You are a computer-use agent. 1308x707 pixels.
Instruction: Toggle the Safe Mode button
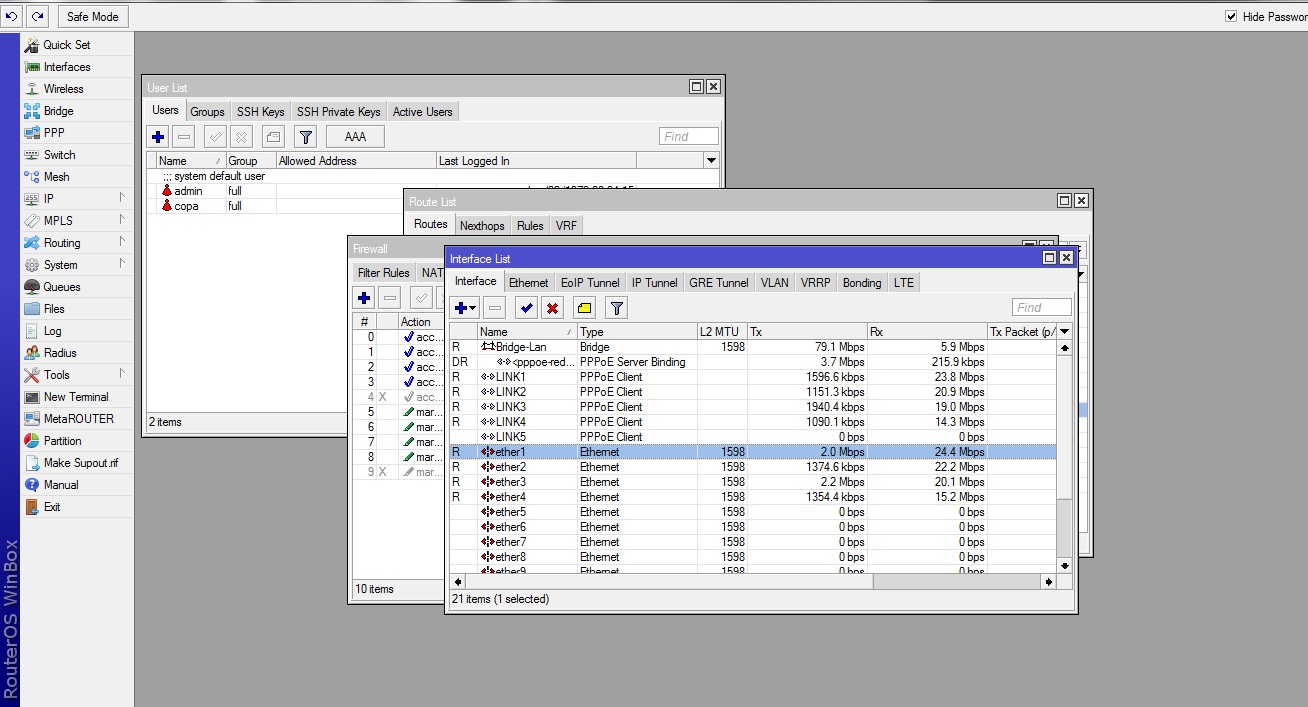(x=93, y=16)
